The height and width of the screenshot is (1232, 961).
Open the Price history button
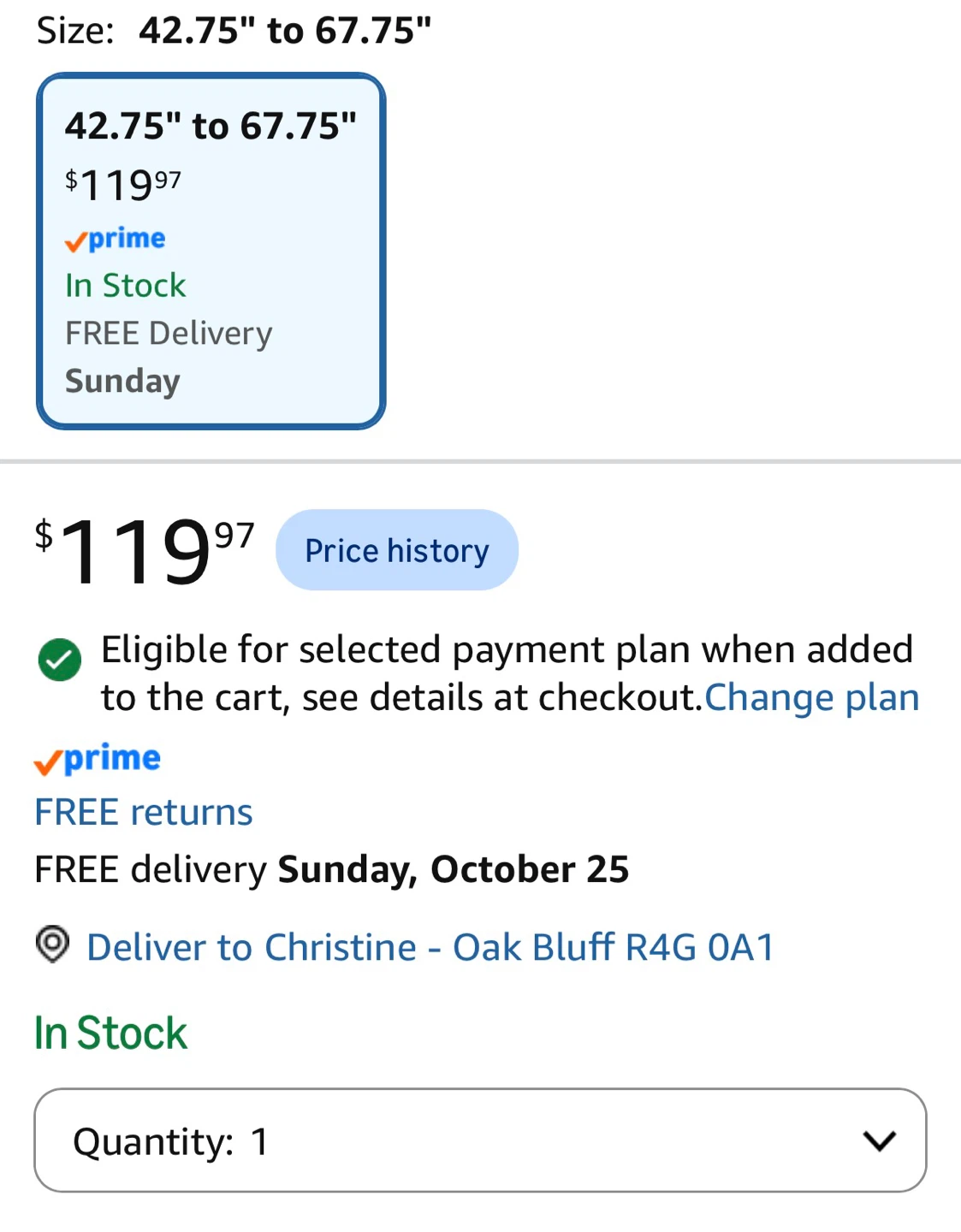(x=397, y=550)
